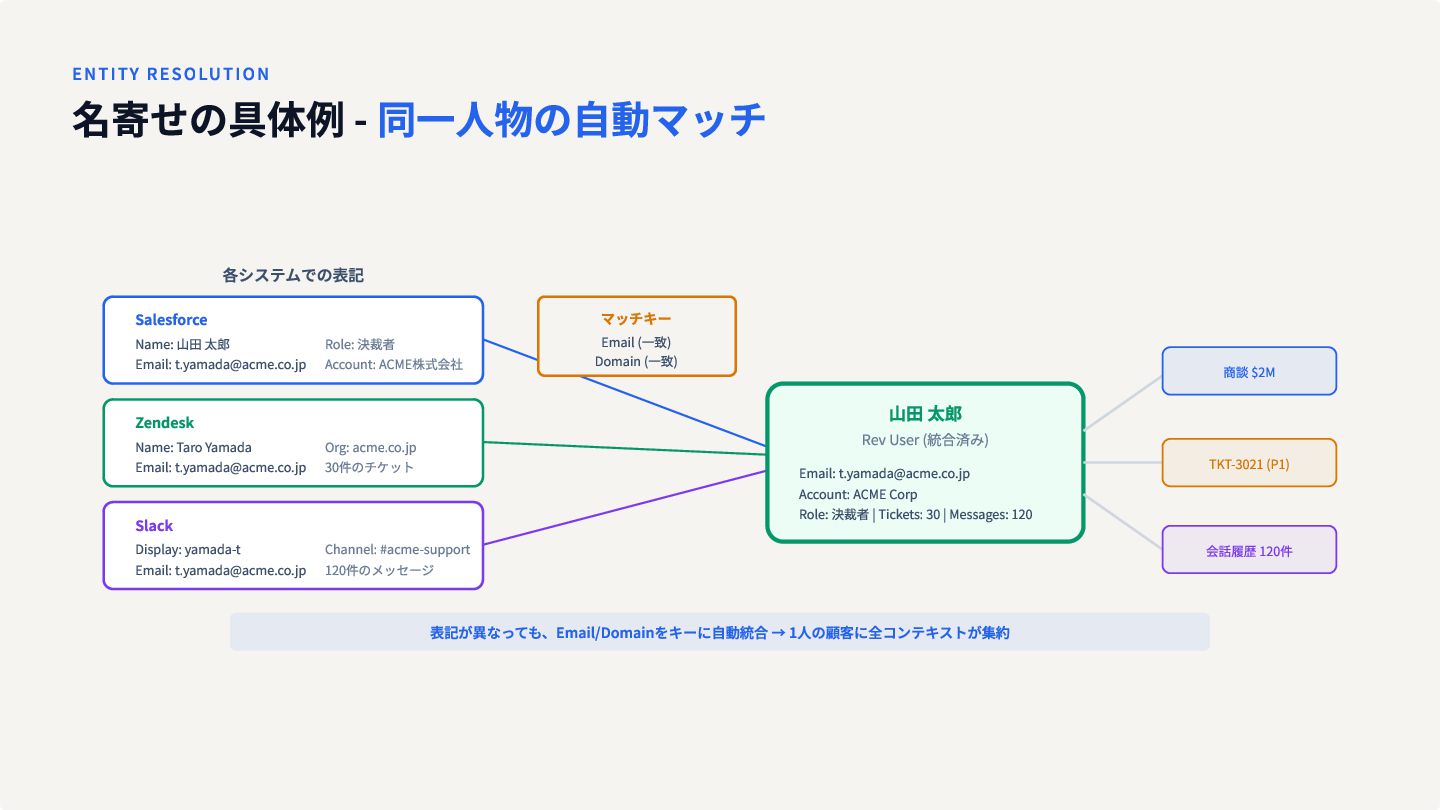Click the bottom summary banner about Email/Domain自動統合
This screenshot has width=1440, height=810.
click(x=720, y=632)
